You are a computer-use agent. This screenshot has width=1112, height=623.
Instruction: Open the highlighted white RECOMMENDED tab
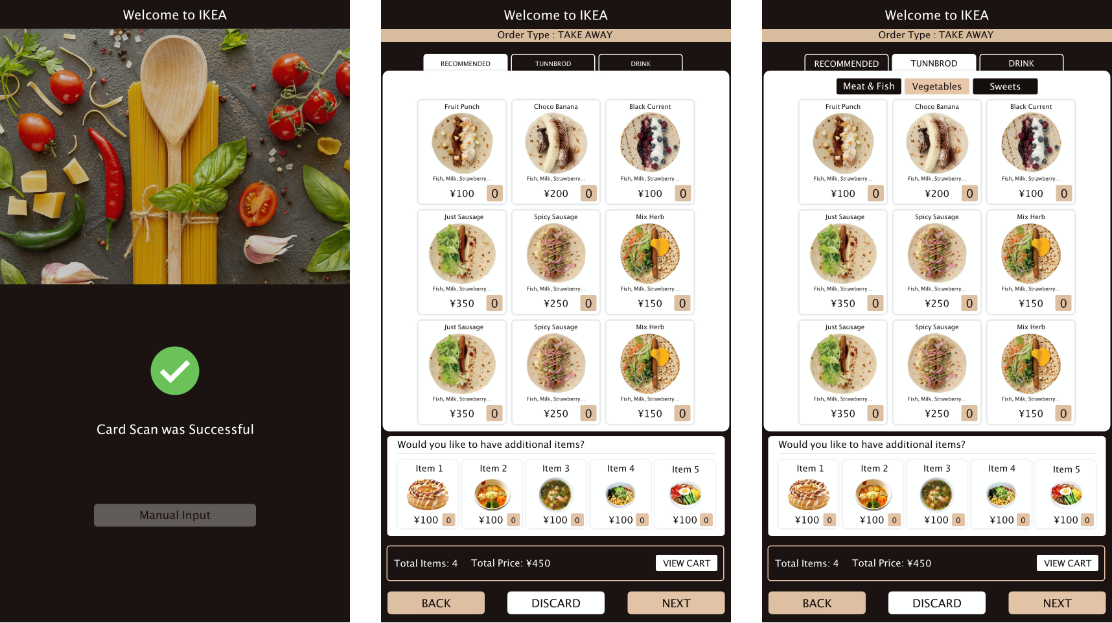pos(465,63)
